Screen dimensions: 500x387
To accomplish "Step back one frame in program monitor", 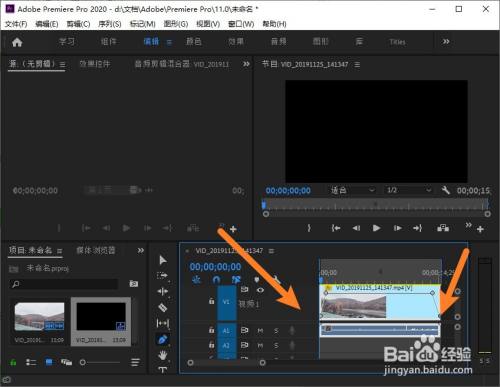I will [x=356, y=228].
